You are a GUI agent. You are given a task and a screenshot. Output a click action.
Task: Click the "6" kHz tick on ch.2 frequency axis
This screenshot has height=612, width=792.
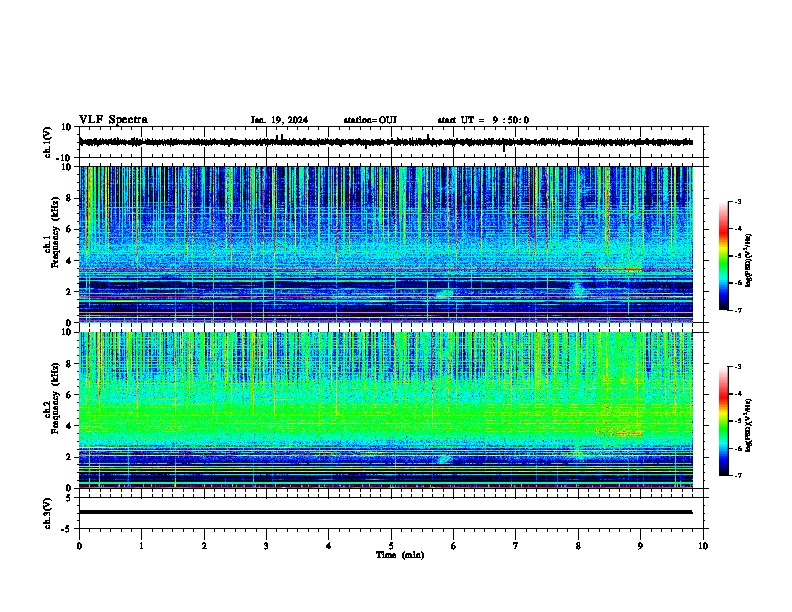click(70, 395)
